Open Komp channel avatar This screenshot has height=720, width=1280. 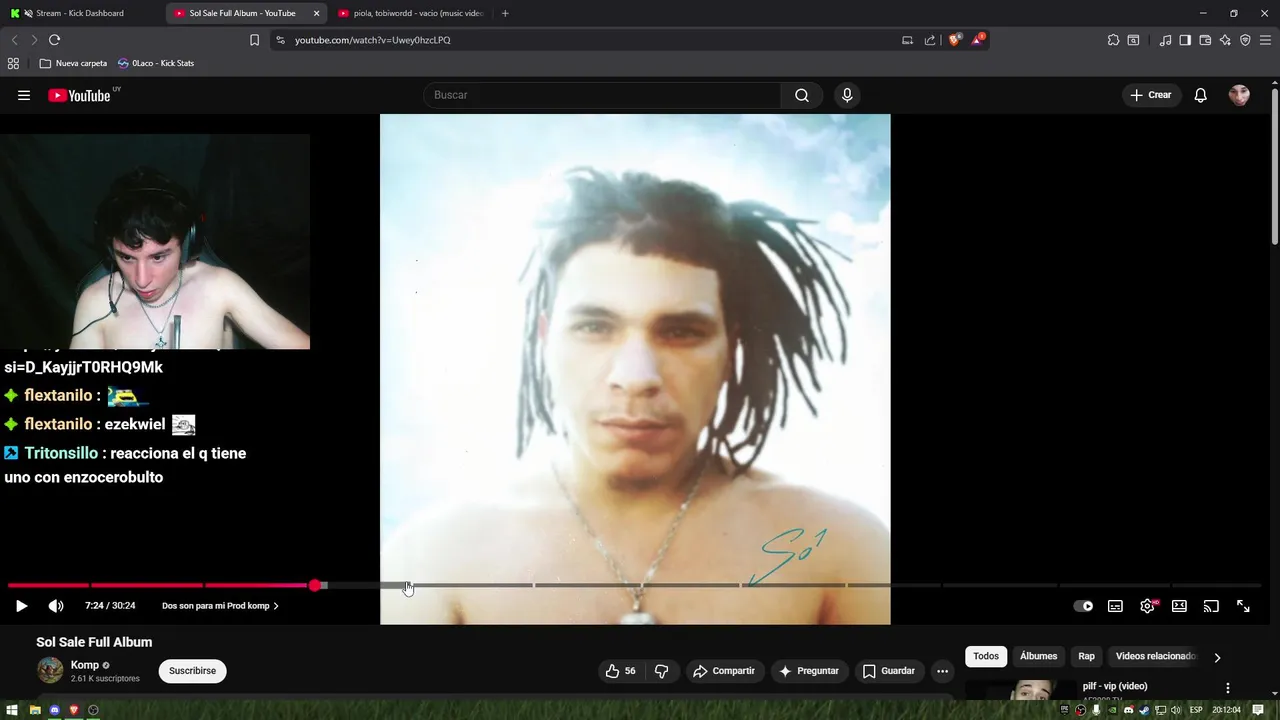coord(50,670)
